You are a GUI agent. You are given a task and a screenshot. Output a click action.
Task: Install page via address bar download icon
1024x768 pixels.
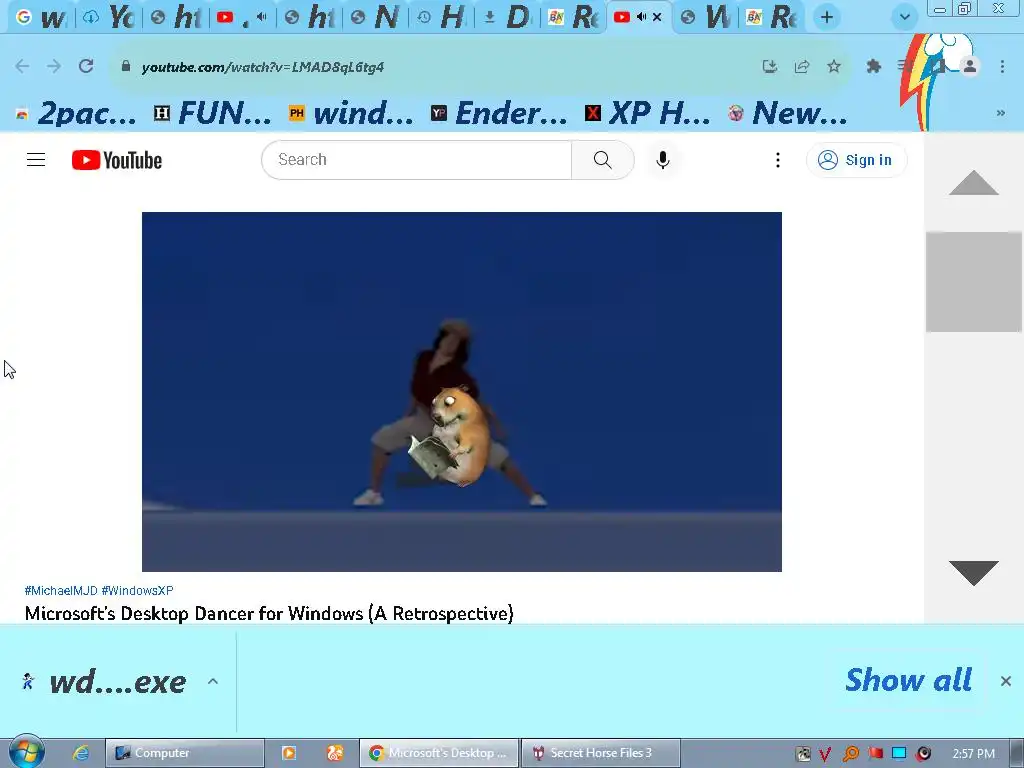click(770, 67)
